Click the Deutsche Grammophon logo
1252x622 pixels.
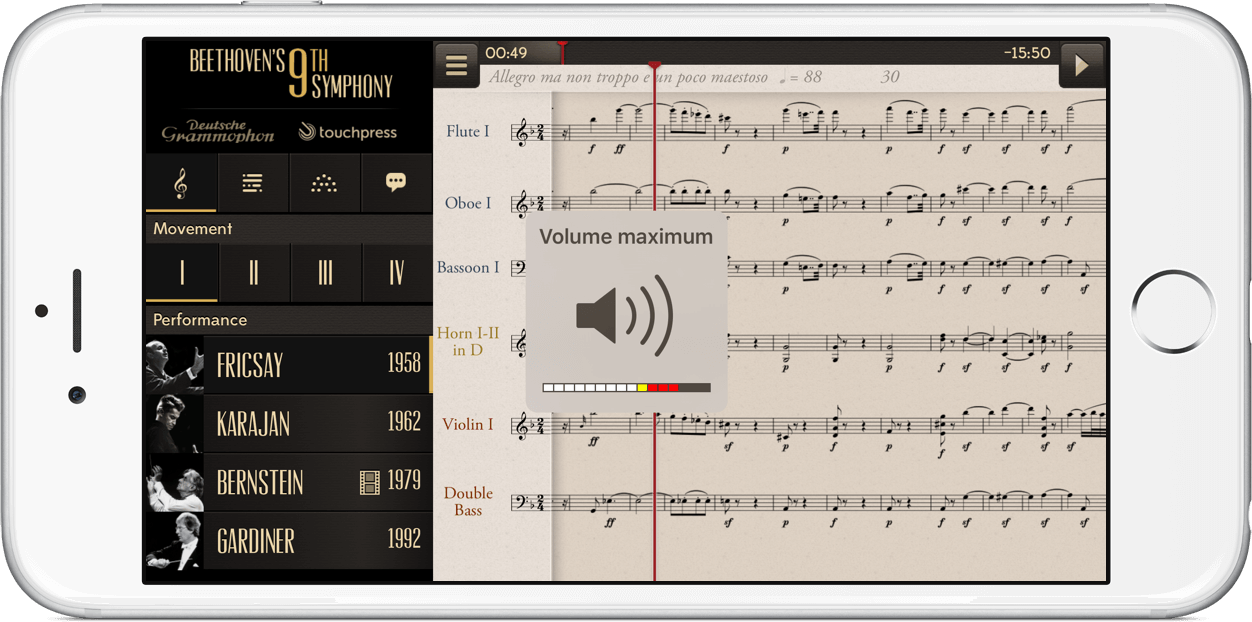tap(218, 131)
